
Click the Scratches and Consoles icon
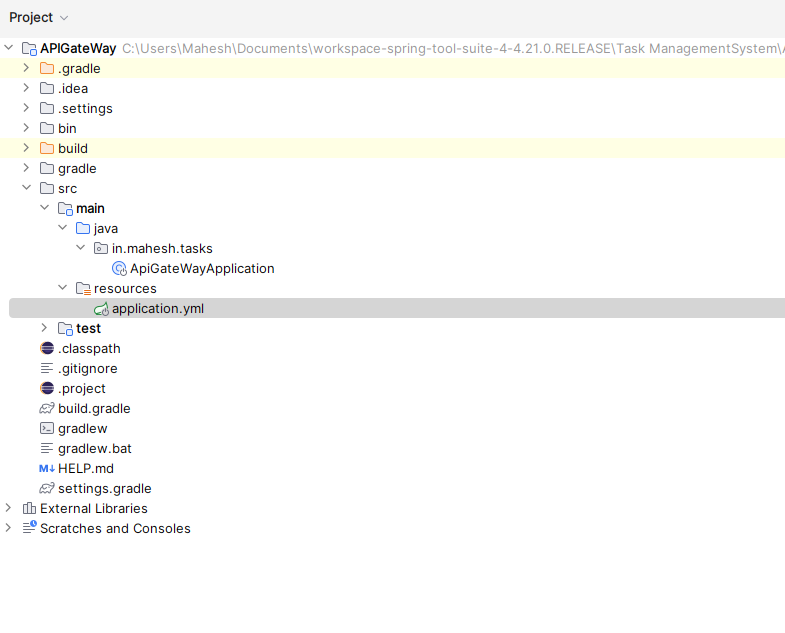pos(30,527)
